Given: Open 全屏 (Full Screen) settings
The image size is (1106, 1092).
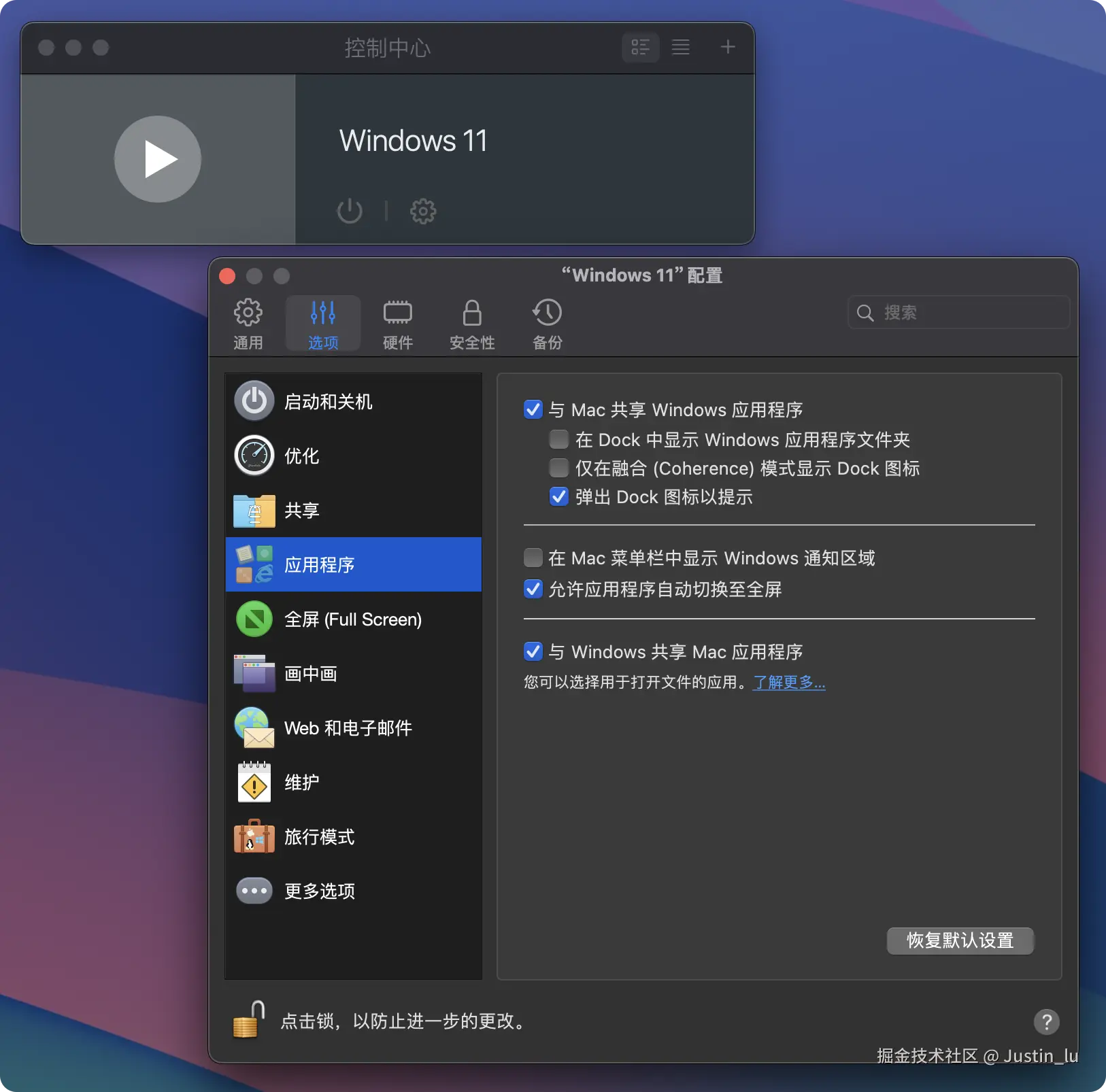Looking at the screenshot, I should pyautogui.click(x=354, y=619).
